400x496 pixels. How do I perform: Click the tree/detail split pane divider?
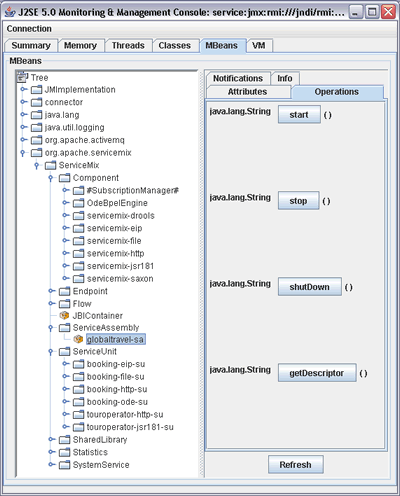[202, 273]
